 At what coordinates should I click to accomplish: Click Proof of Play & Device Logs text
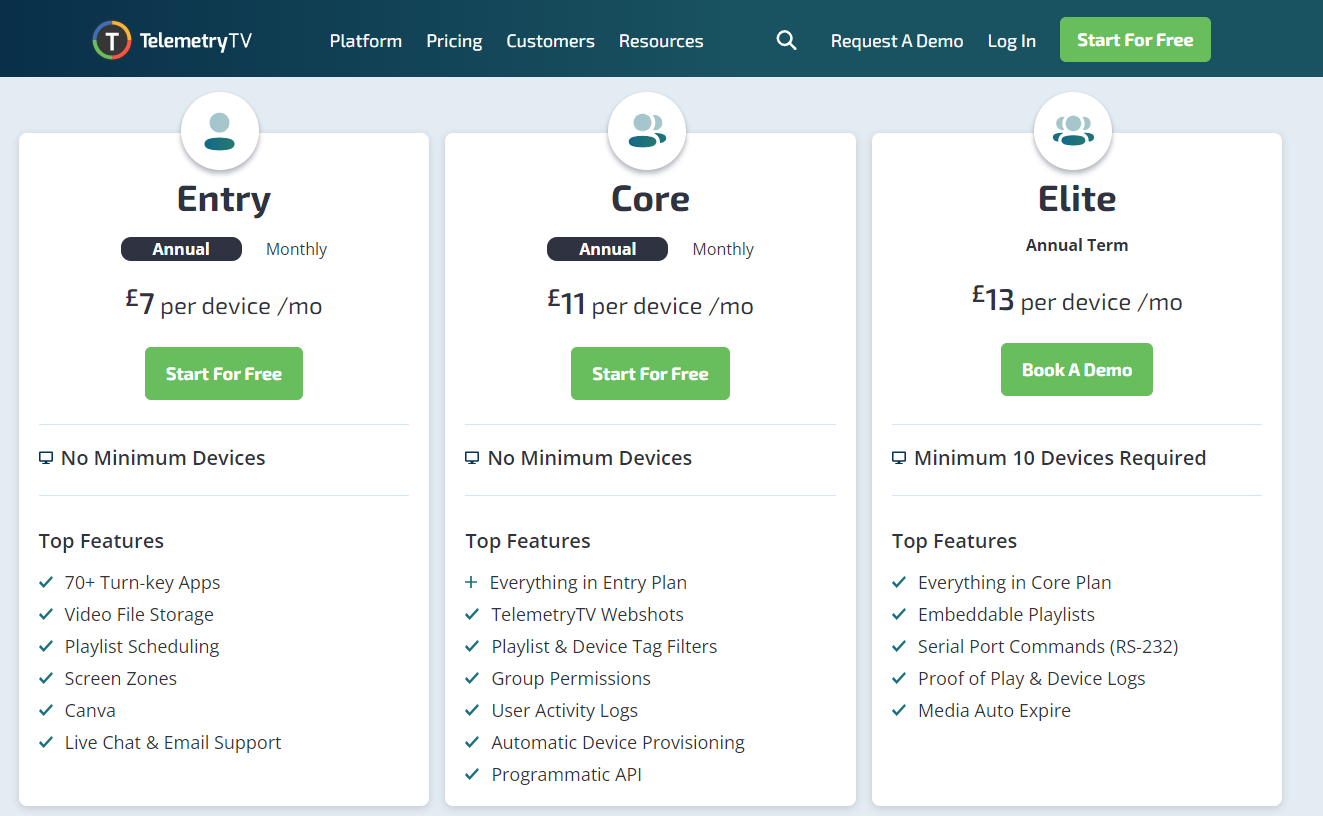(1032, 678)
